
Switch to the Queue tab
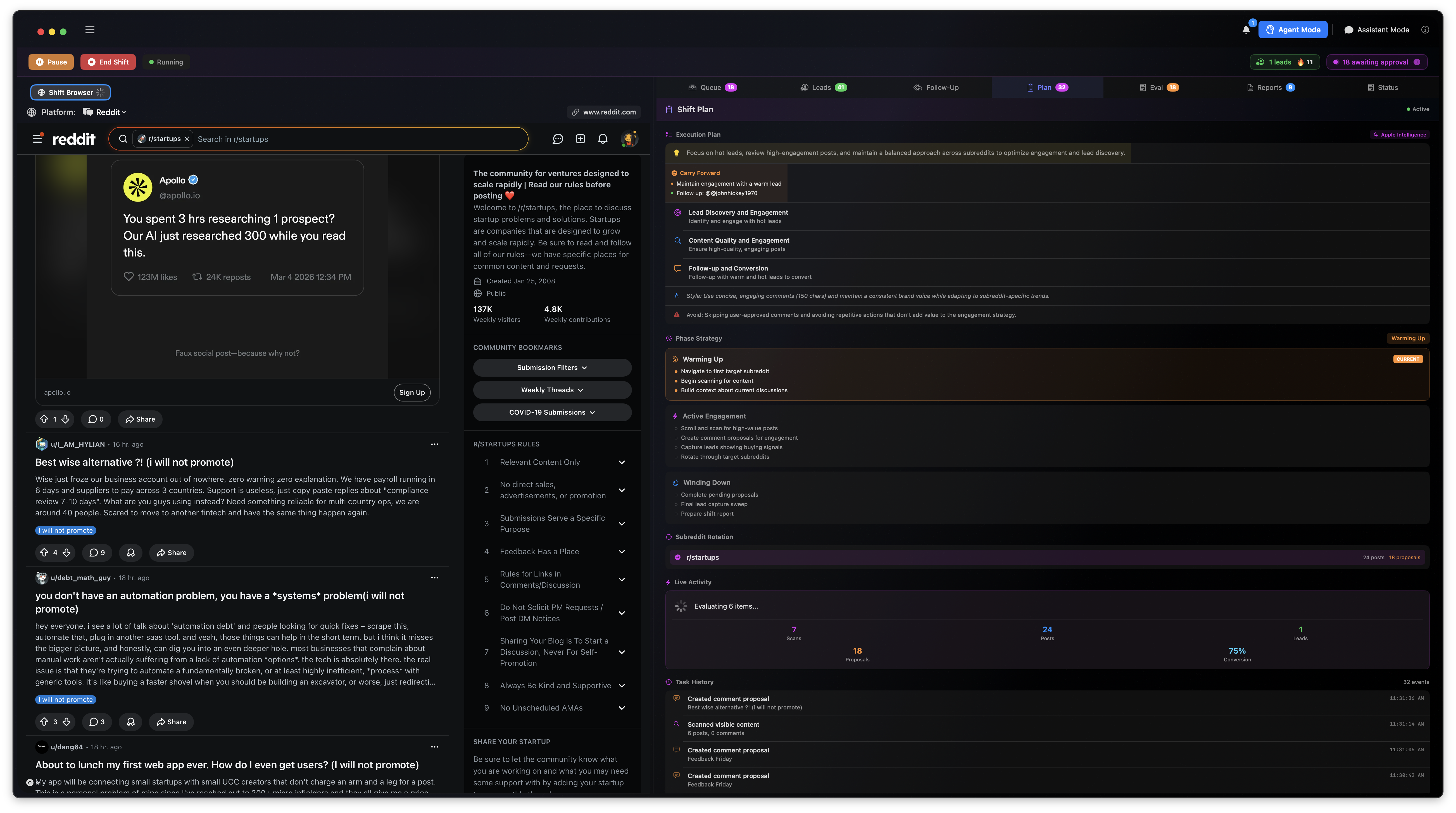(x=712, y=88)
